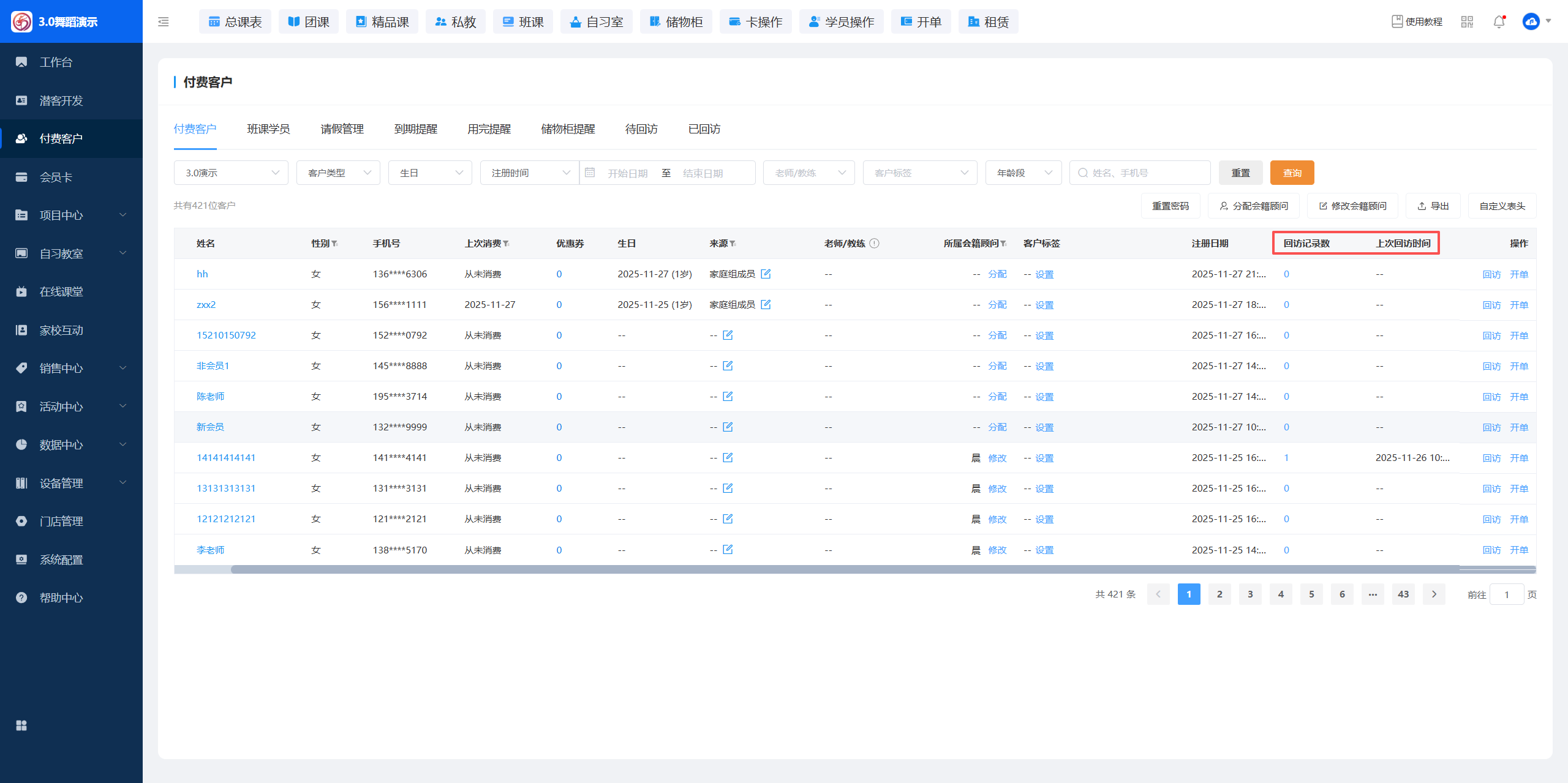Click the QR code icon in header

click(1467, 22)
